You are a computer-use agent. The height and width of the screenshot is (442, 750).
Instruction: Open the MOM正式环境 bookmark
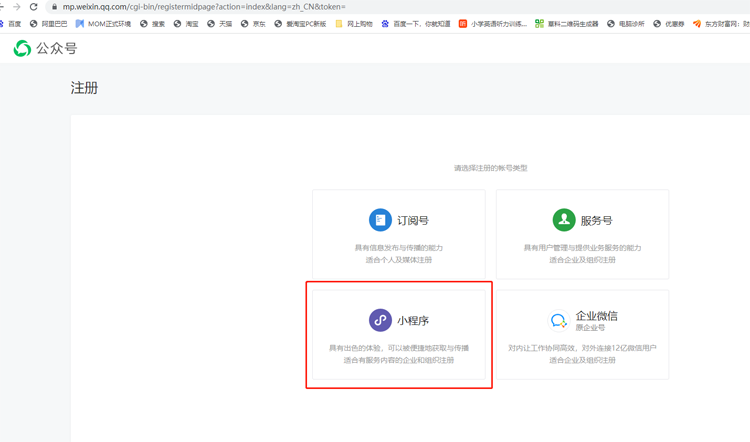point(103,24)
